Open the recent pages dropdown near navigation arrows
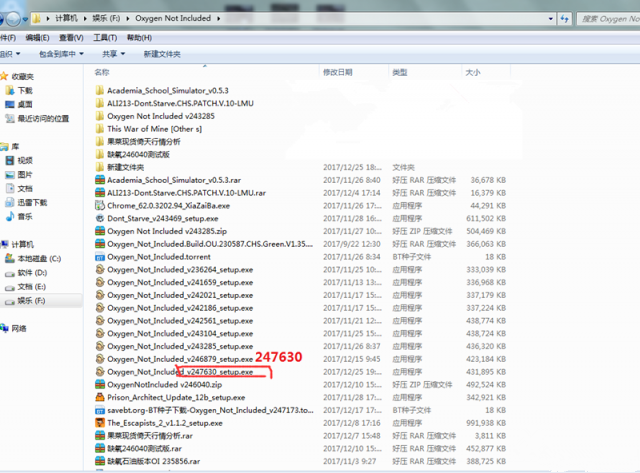Viewport: 640px width, 473px height. point(25,19)
